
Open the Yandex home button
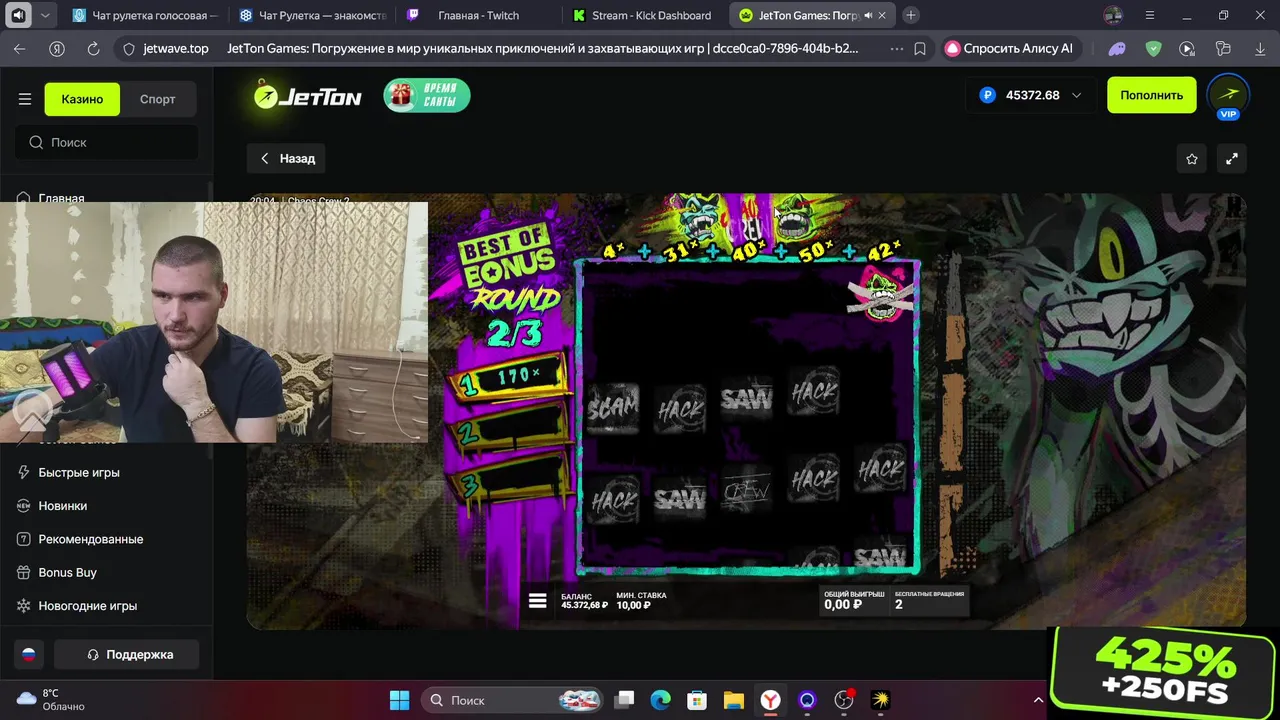tap(57, 48)
